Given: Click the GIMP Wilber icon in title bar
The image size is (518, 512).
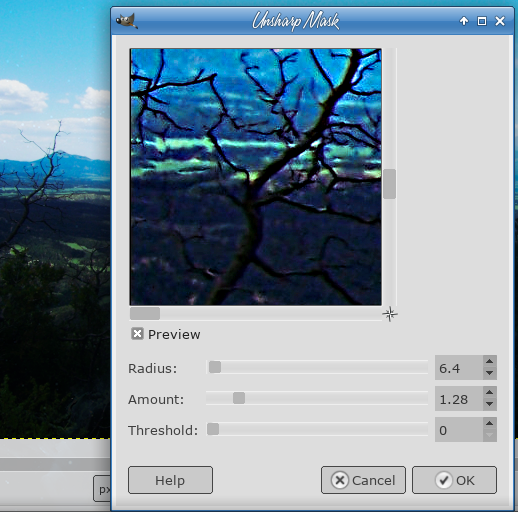Looking at the screenshot, I should [127, 21].
